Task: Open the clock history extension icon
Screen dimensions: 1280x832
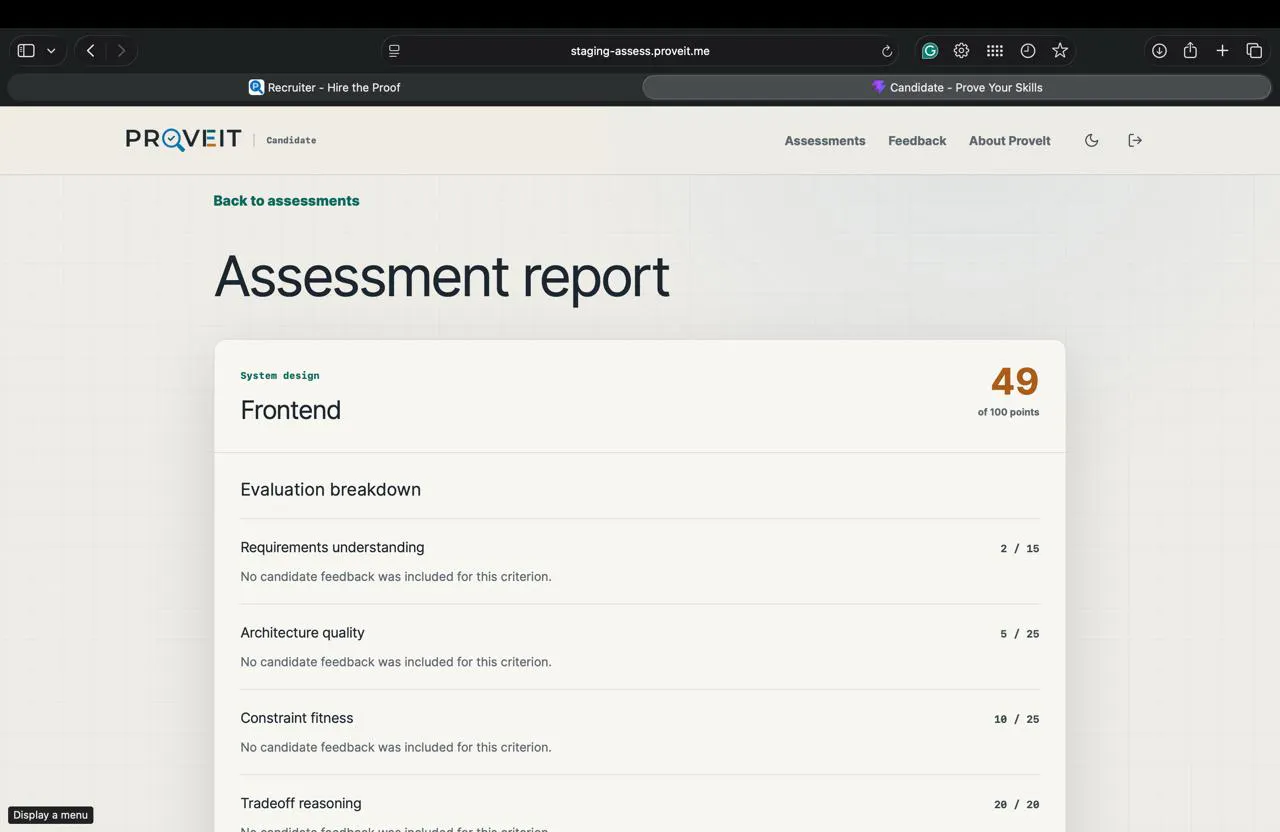Action: tap(1027, 50)
